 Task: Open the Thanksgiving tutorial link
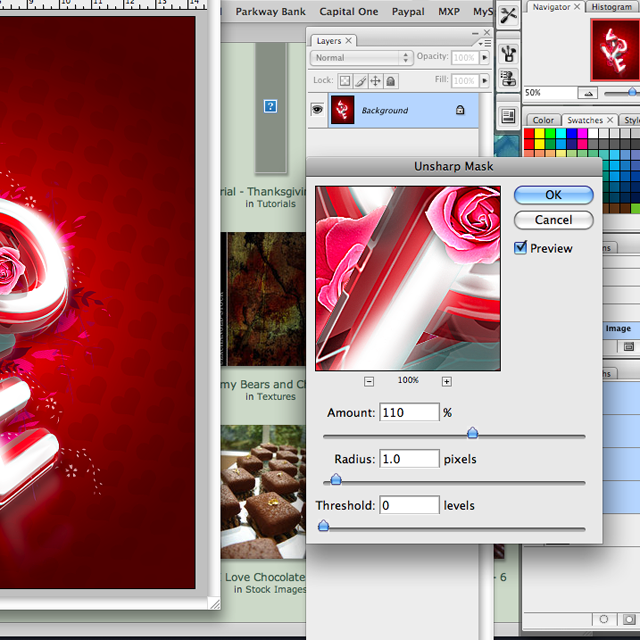click(263, 191)
